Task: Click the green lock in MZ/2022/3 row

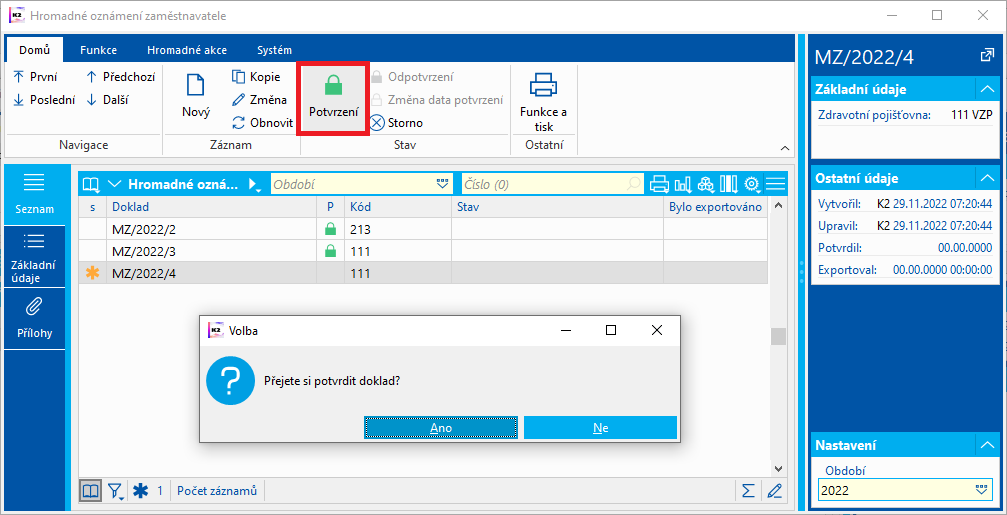Action: (331, 251)
